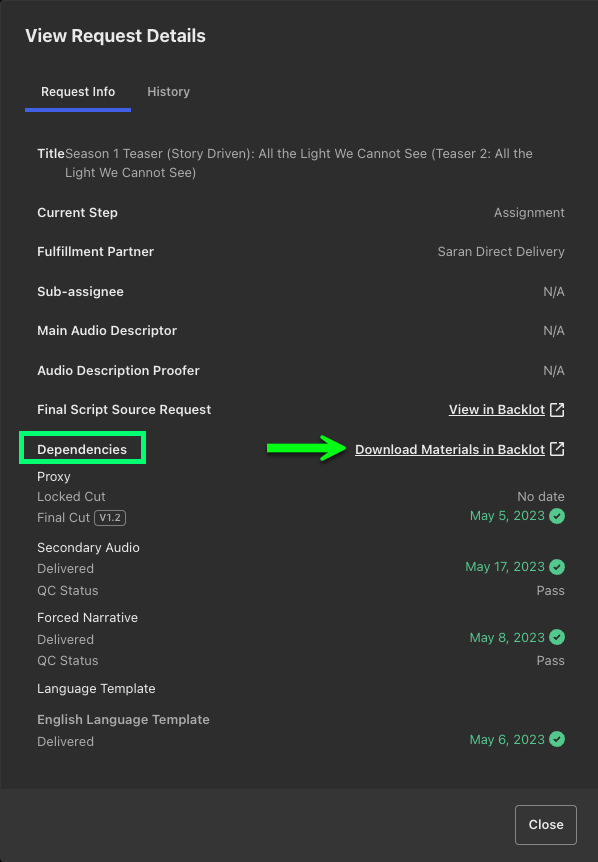Click the May 5, 2023 Final Cut date

pos(507,516)
